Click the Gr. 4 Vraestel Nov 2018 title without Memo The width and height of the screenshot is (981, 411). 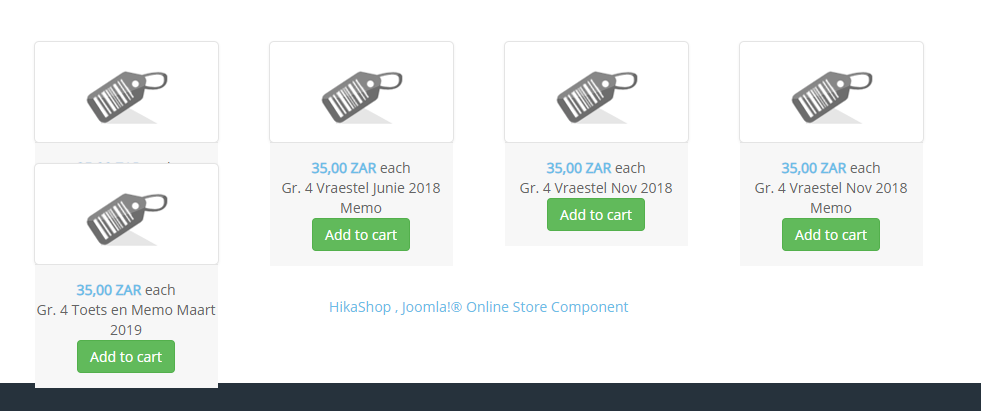point(596,188)
